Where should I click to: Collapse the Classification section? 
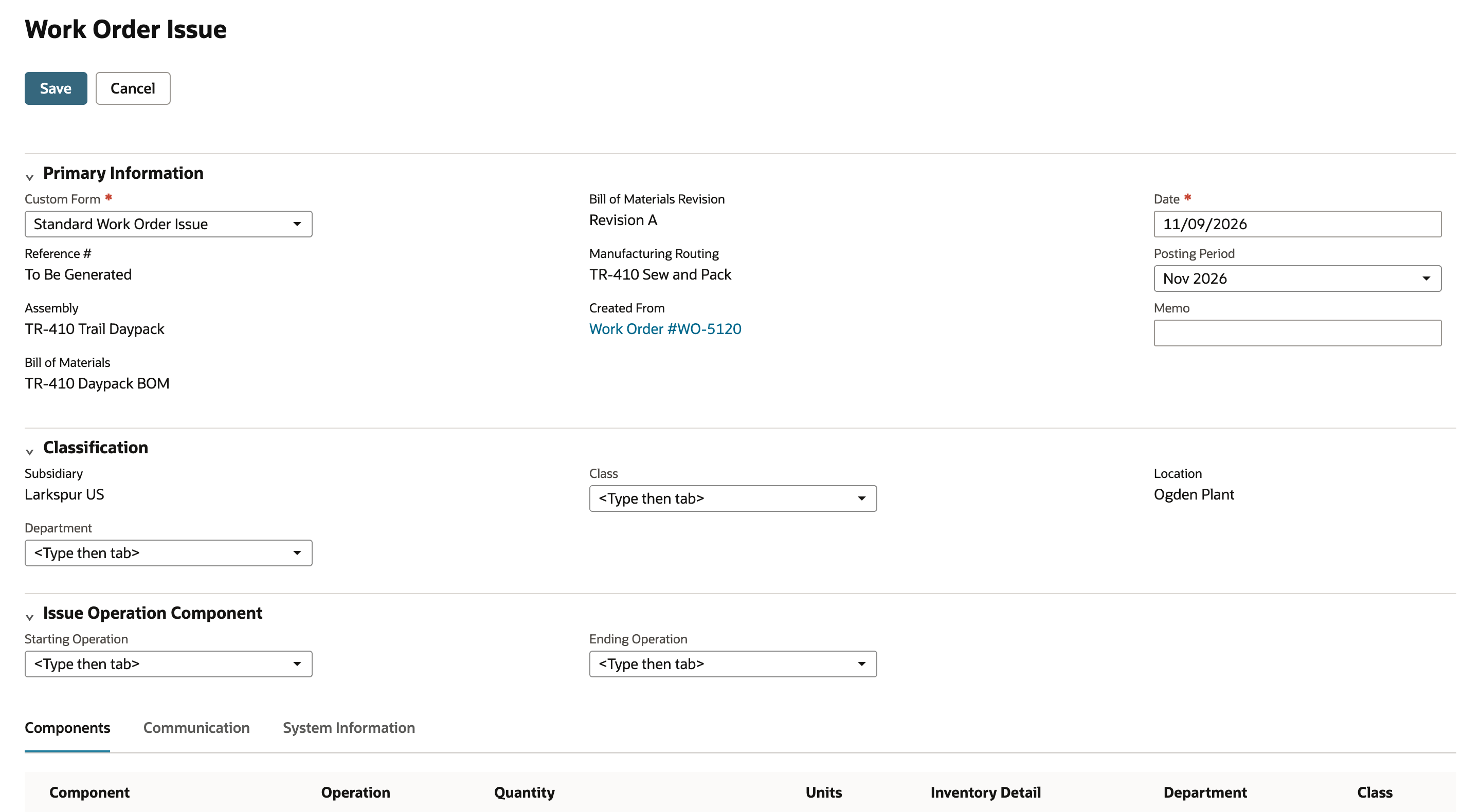point(30,452)
